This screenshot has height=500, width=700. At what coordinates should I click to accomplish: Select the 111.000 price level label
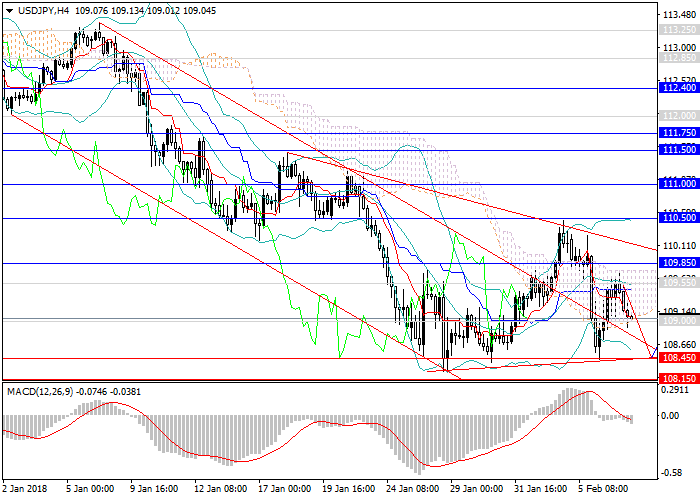point(678,184)
